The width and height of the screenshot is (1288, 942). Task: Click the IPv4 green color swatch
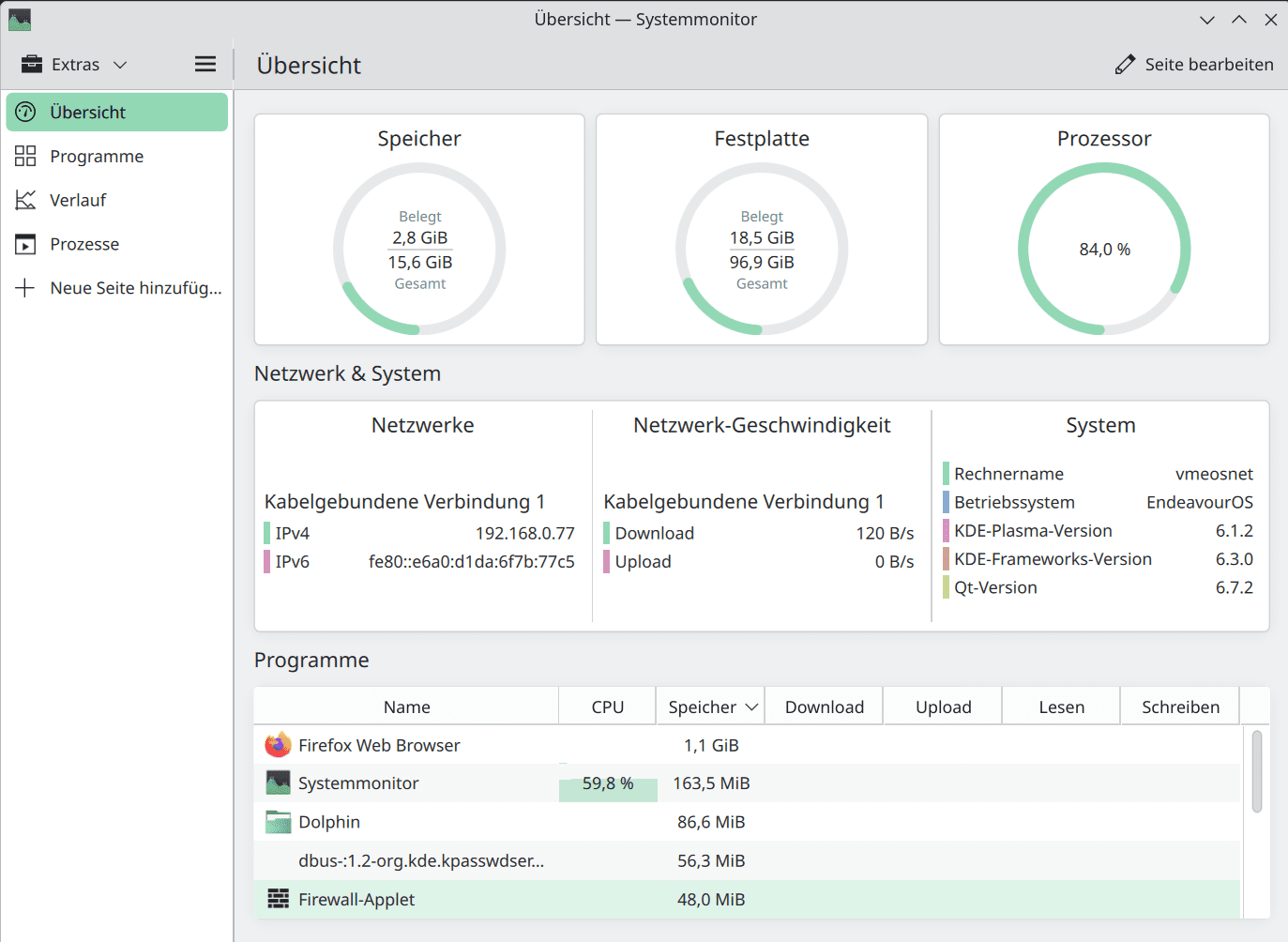coord(267,533)
